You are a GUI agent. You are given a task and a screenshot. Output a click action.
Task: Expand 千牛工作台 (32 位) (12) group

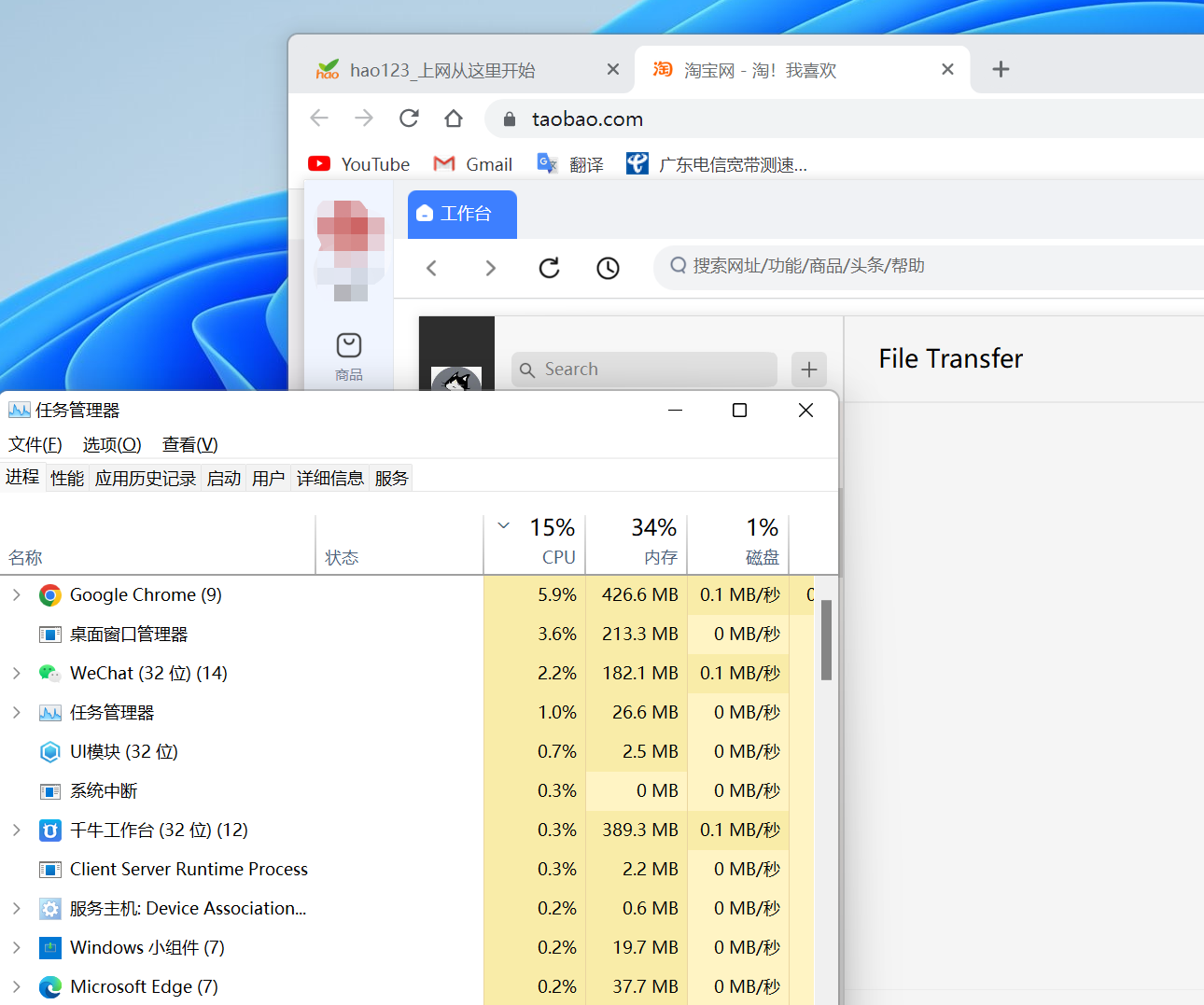(16, 830)
